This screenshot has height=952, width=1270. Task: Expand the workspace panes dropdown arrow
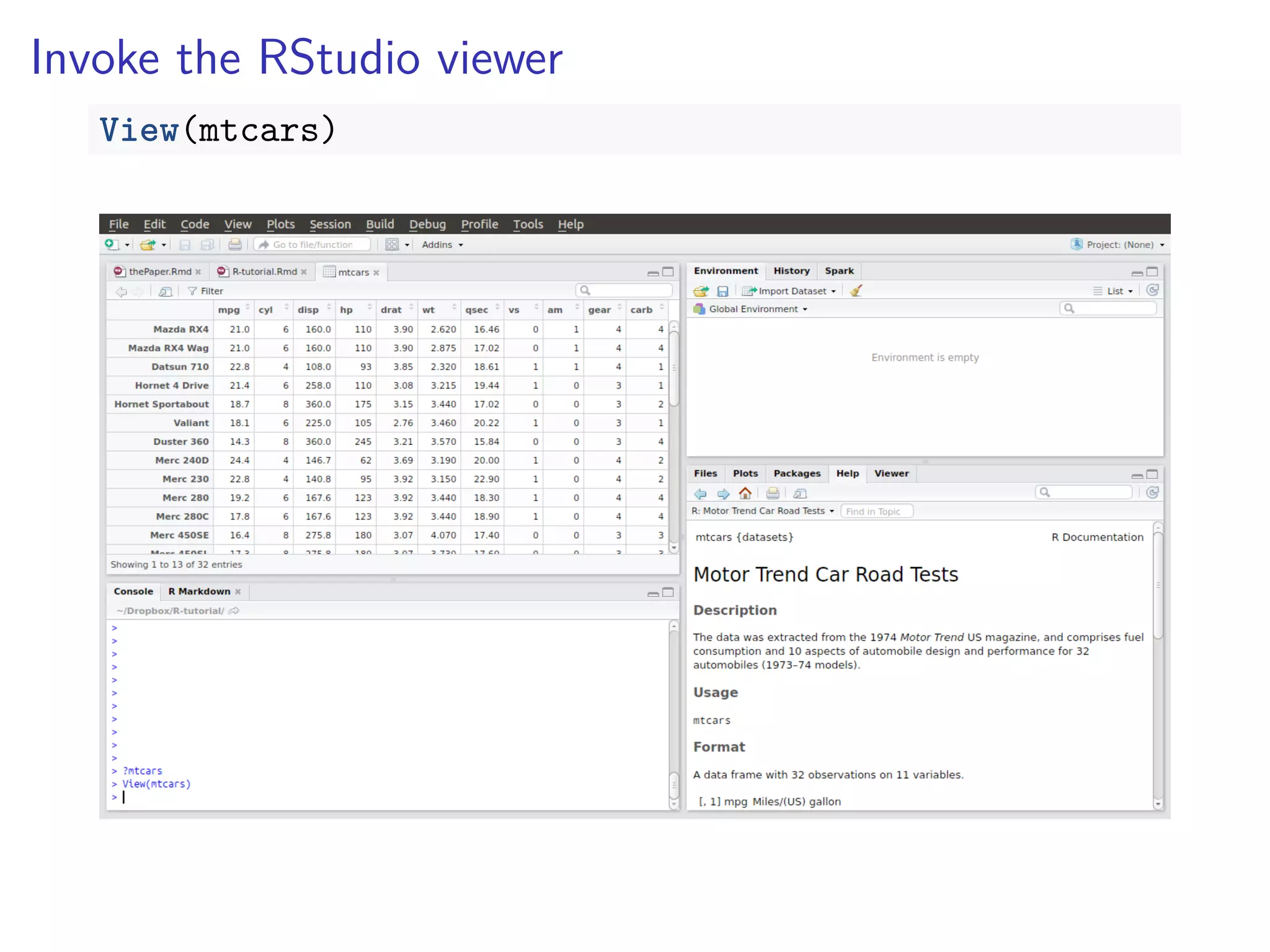[x=407, y=245]
